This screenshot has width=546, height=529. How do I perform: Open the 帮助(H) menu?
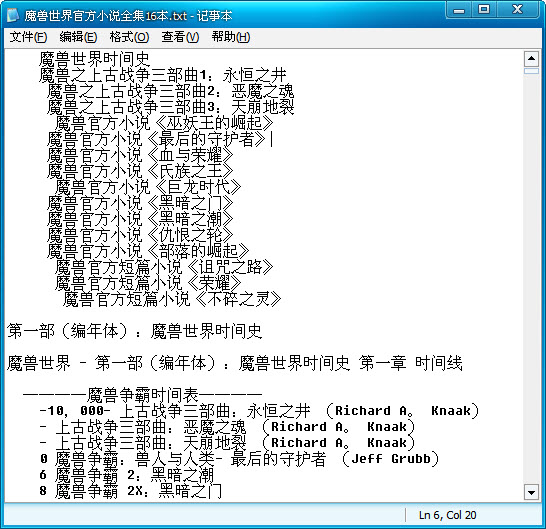pos(231,37)
